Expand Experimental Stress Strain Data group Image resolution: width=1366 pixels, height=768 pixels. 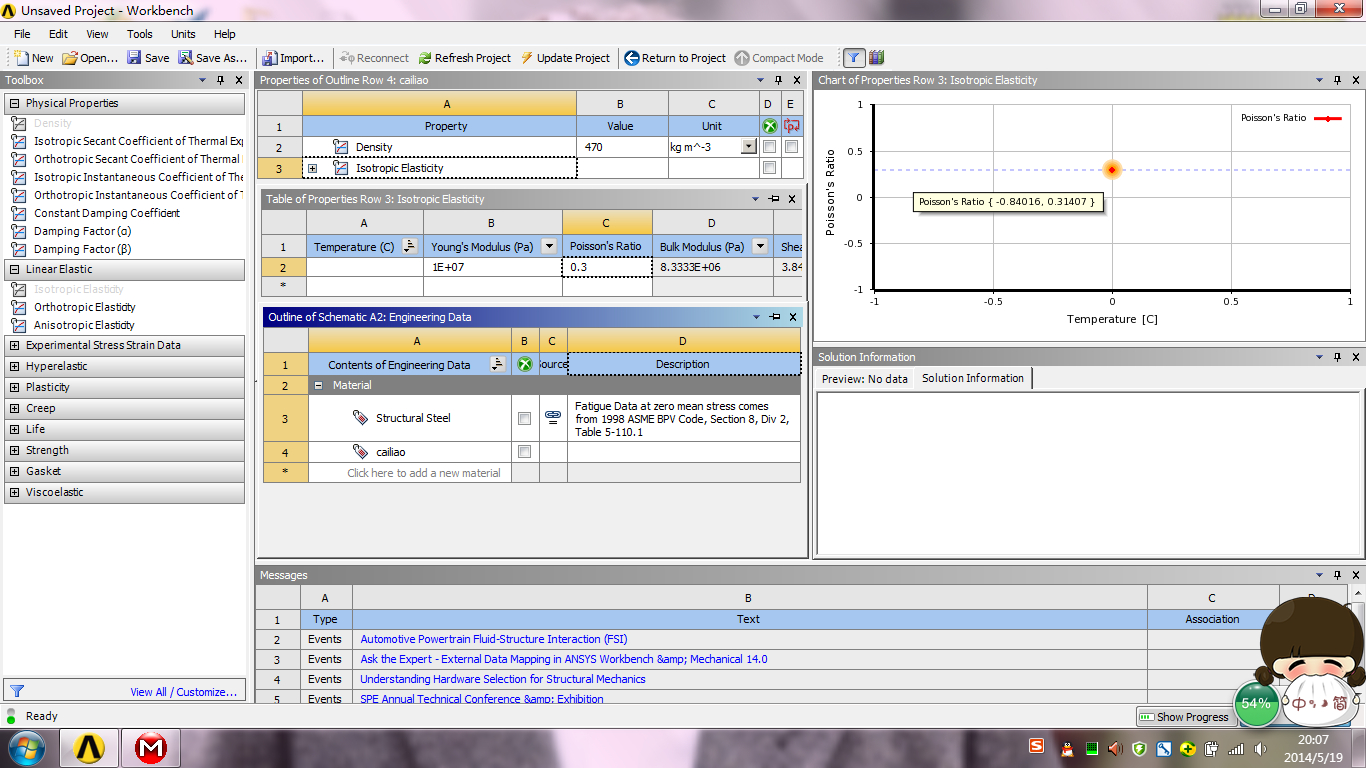tap(14, 345)
